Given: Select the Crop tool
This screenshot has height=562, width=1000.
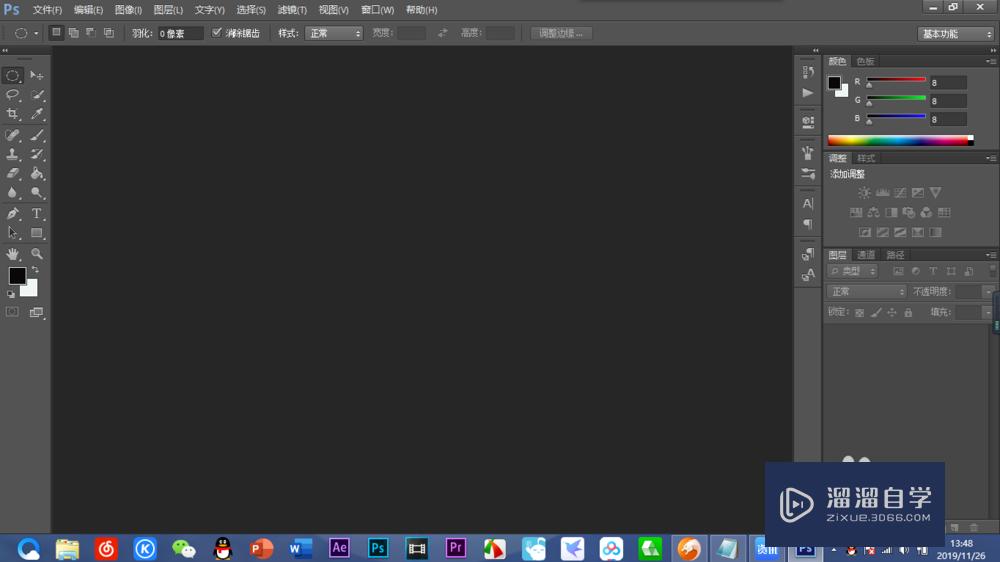Looking at the screenshot, I should [12, 114].
